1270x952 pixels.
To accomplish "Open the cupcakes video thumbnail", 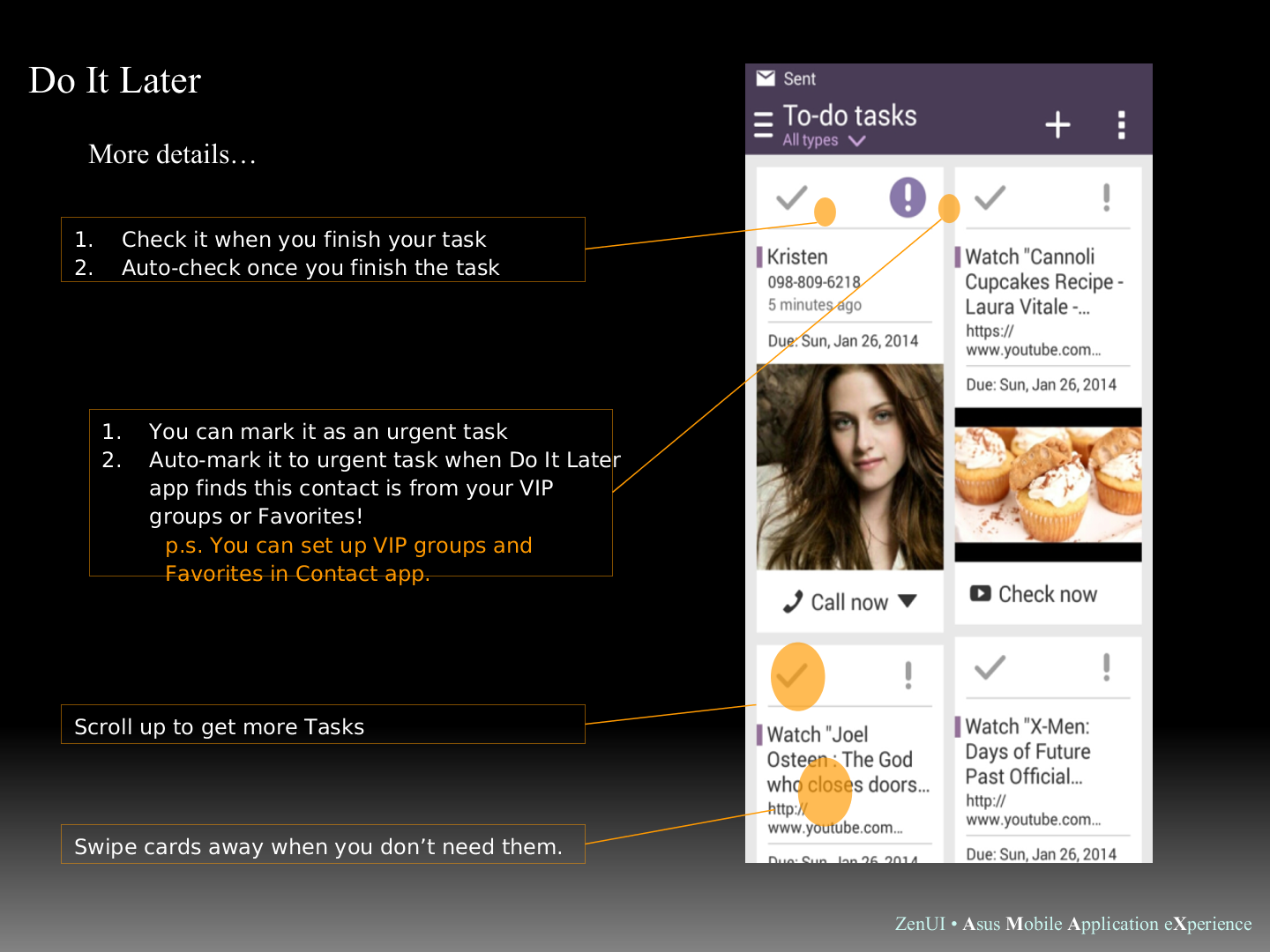I will [1048, 484].
